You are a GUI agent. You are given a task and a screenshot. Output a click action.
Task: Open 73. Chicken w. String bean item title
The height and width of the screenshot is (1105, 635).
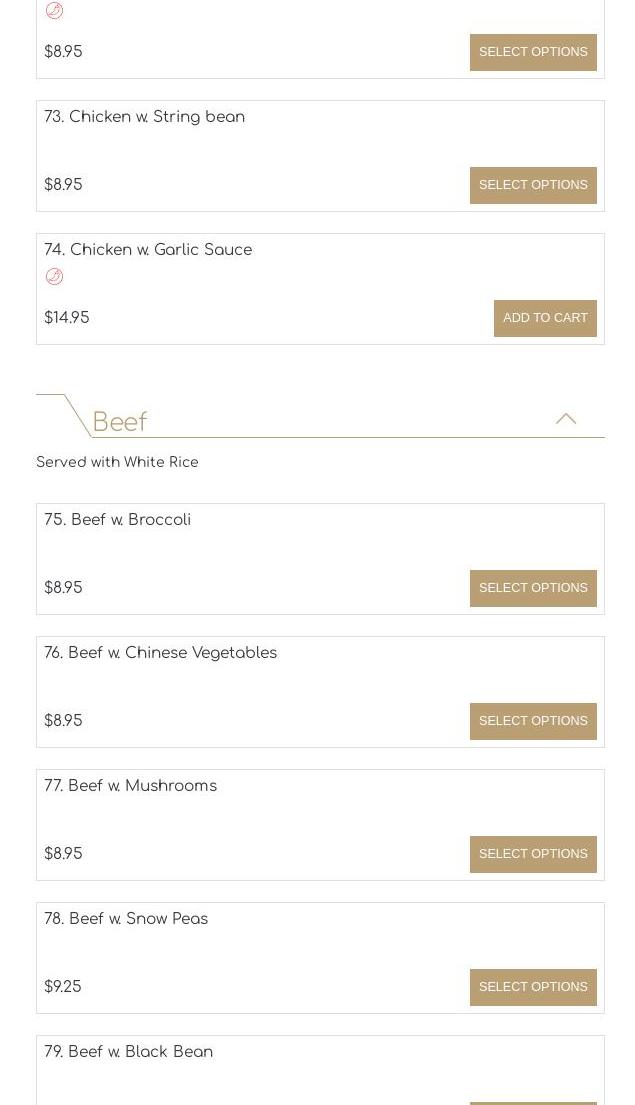tap(144, 117)
